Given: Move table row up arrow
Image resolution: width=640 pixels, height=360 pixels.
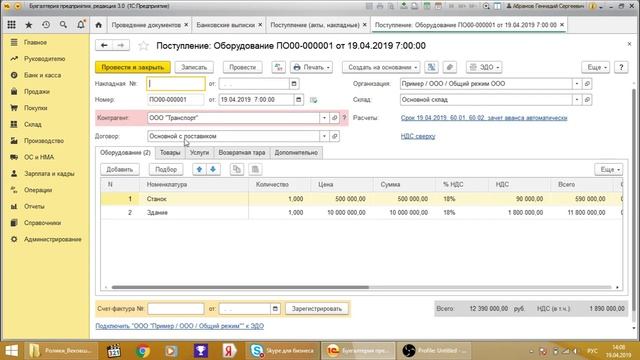Looking at the screenshot, I should tap(199, 169).
